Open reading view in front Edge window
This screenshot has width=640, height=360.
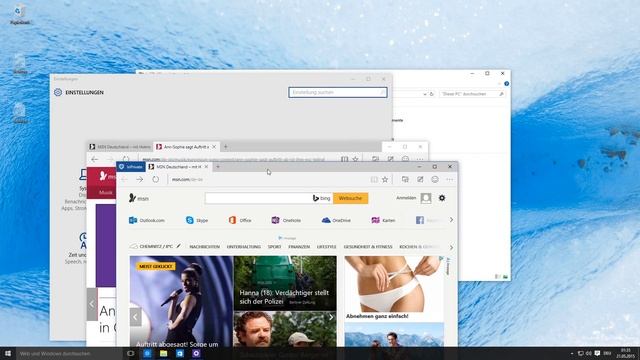click(374, 180)
